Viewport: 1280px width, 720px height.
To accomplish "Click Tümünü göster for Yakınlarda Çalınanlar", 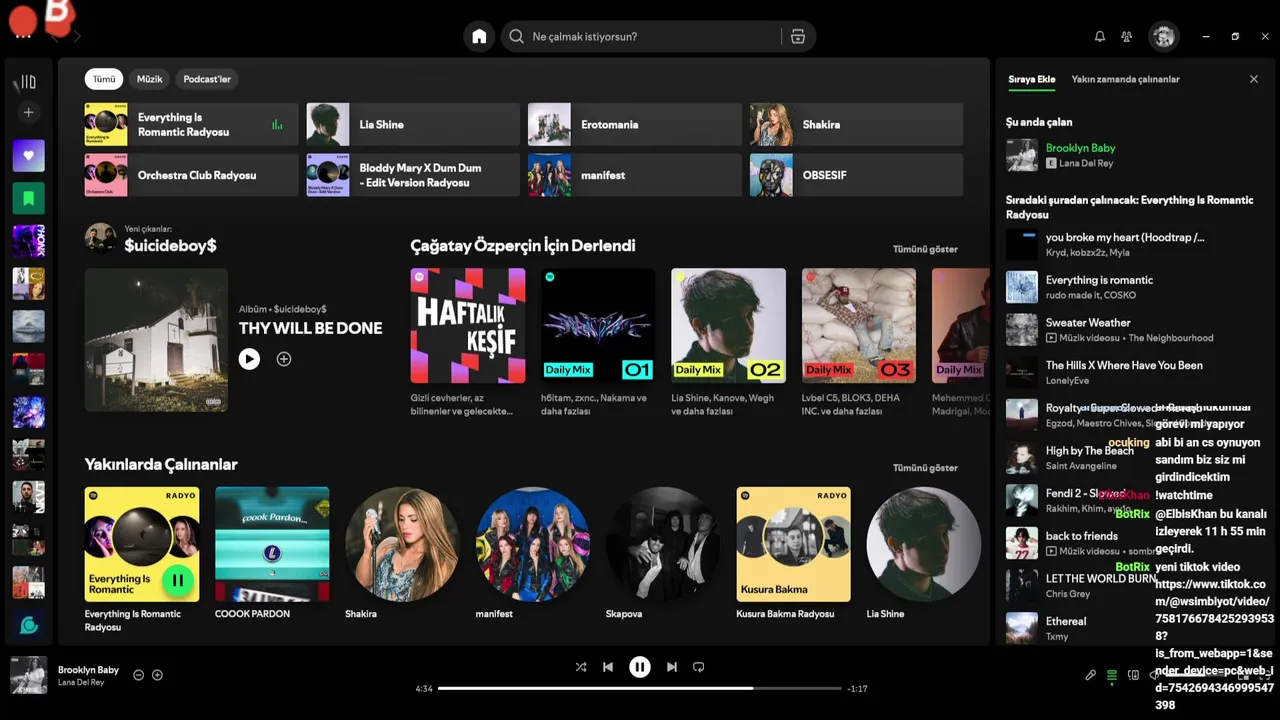I will pos(925,468).
